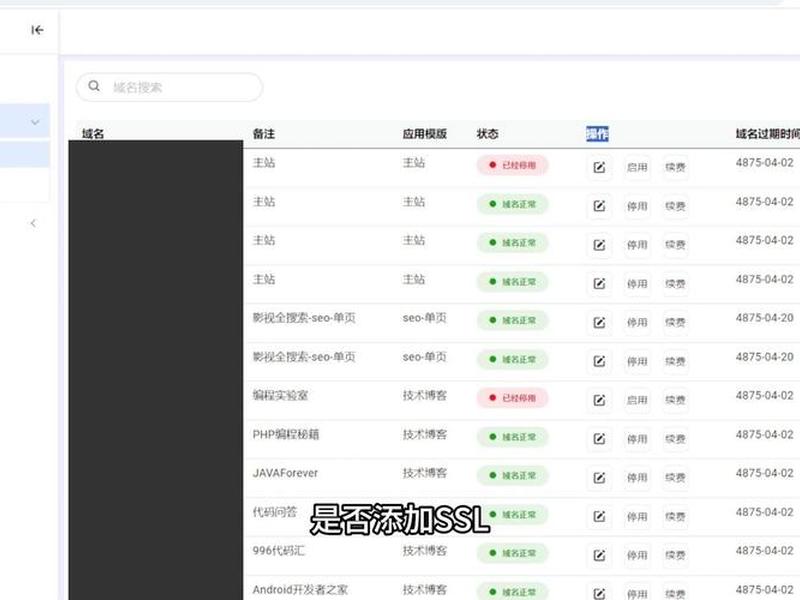Click the 域名过期时间 column header
This screenshot has height=600, width=800.
767,134
